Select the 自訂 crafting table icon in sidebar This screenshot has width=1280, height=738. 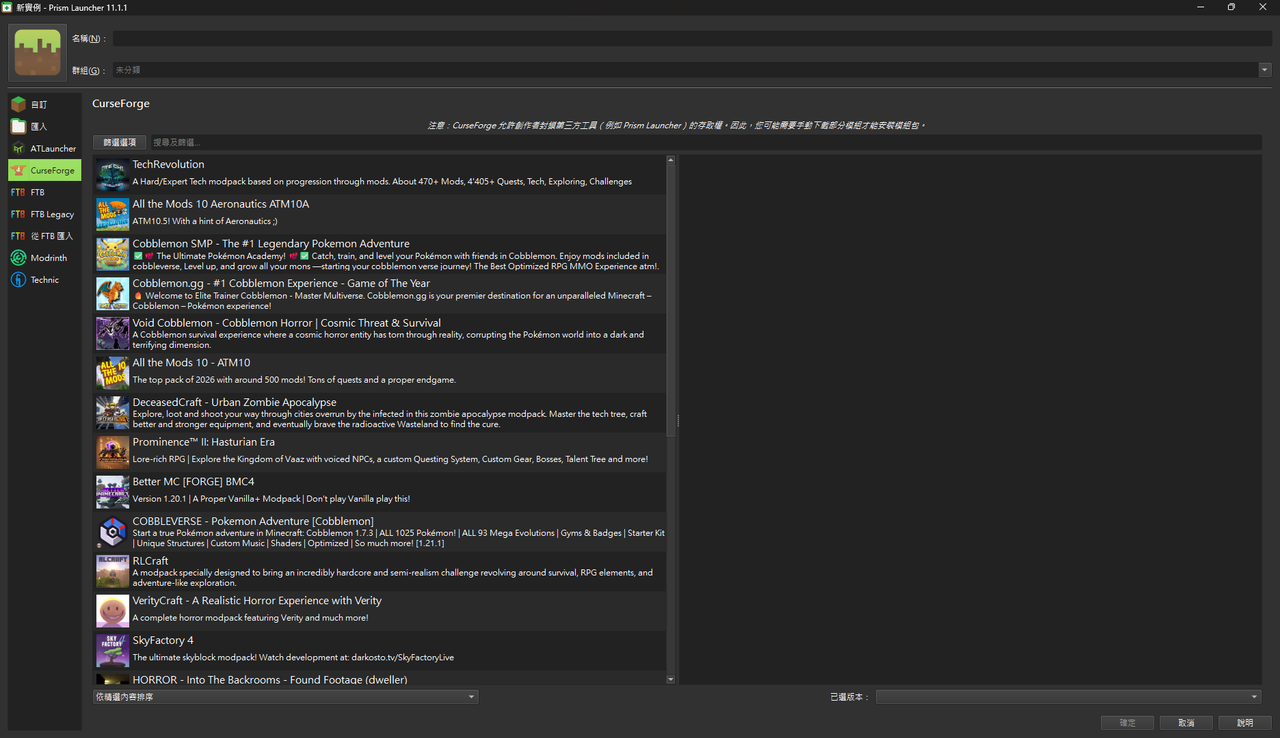click(18, 104)
